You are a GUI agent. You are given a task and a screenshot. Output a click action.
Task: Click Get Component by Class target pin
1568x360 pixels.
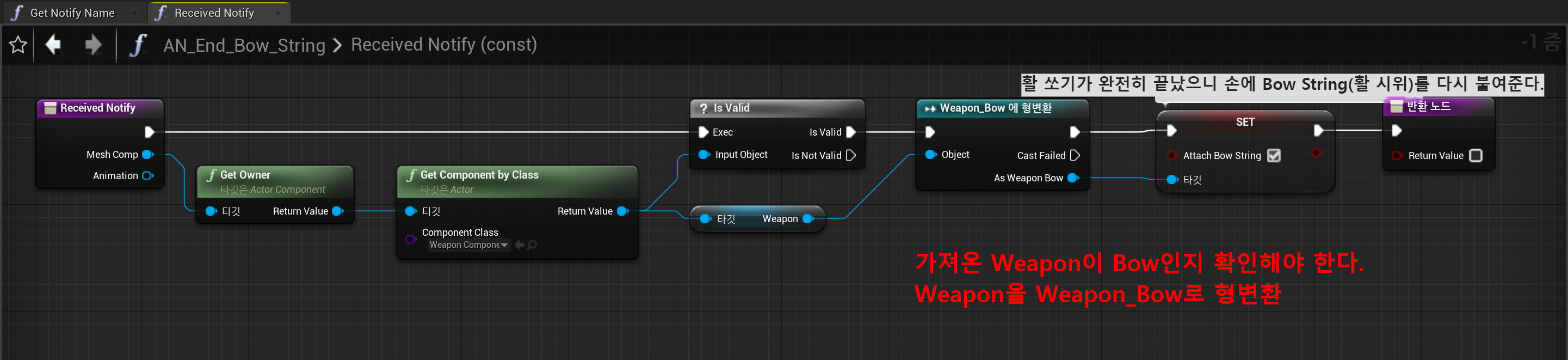[411, 211]
